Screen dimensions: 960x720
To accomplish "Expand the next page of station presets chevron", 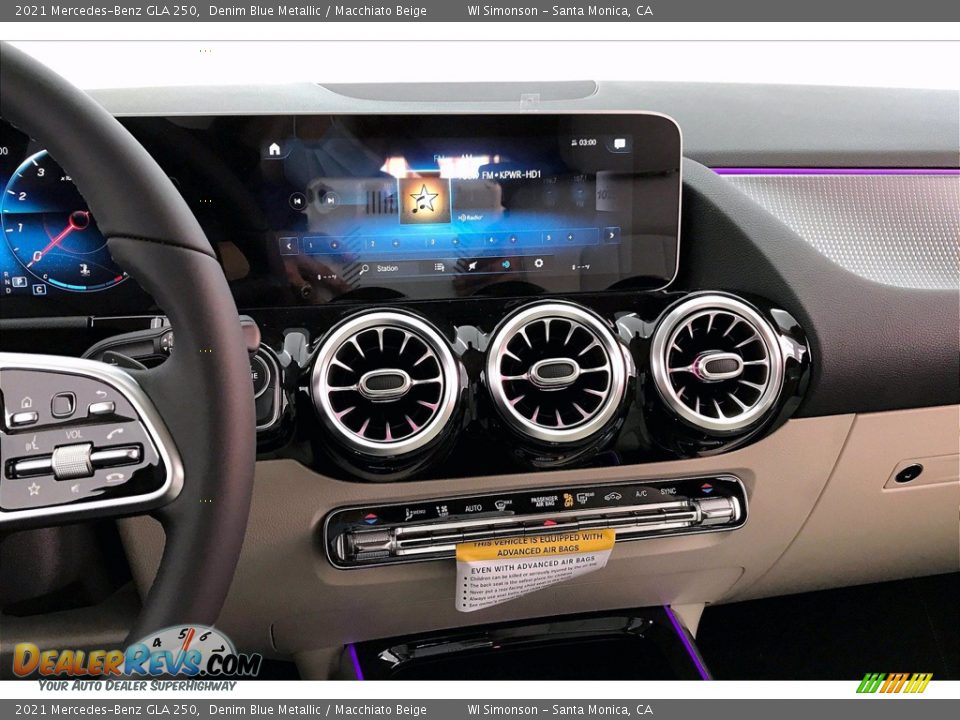I will point(611,235).
